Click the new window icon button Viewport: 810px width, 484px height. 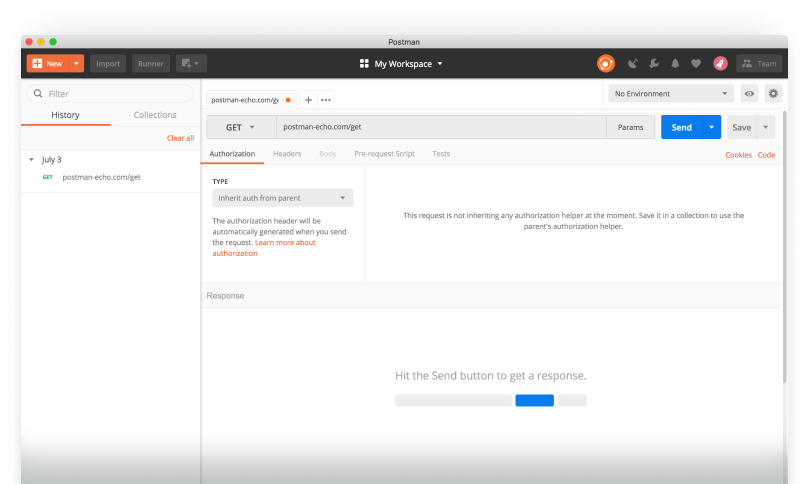coord(191,64)
